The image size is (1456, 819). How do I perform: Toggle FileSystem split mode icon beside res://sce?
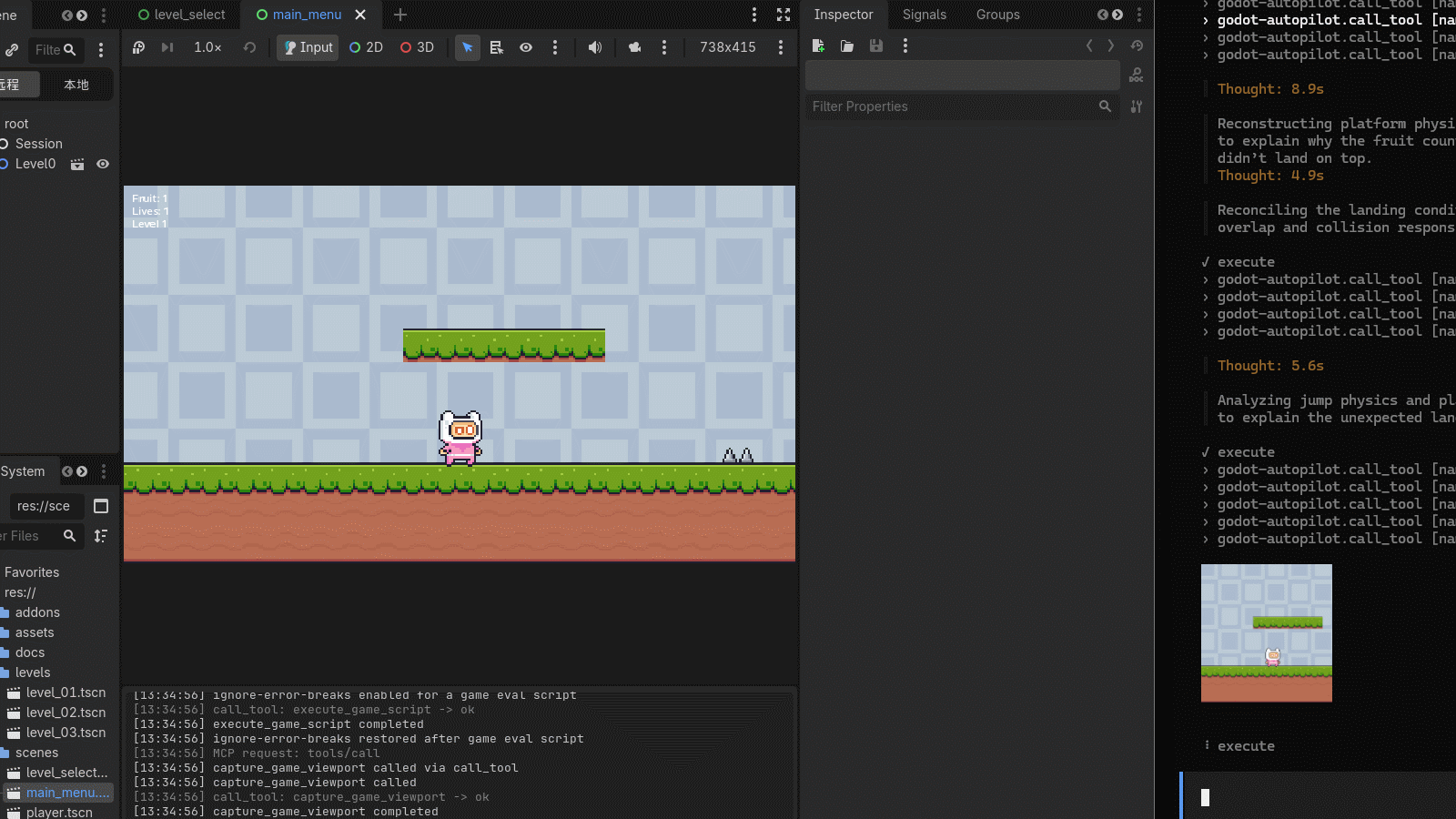[101, 506]
